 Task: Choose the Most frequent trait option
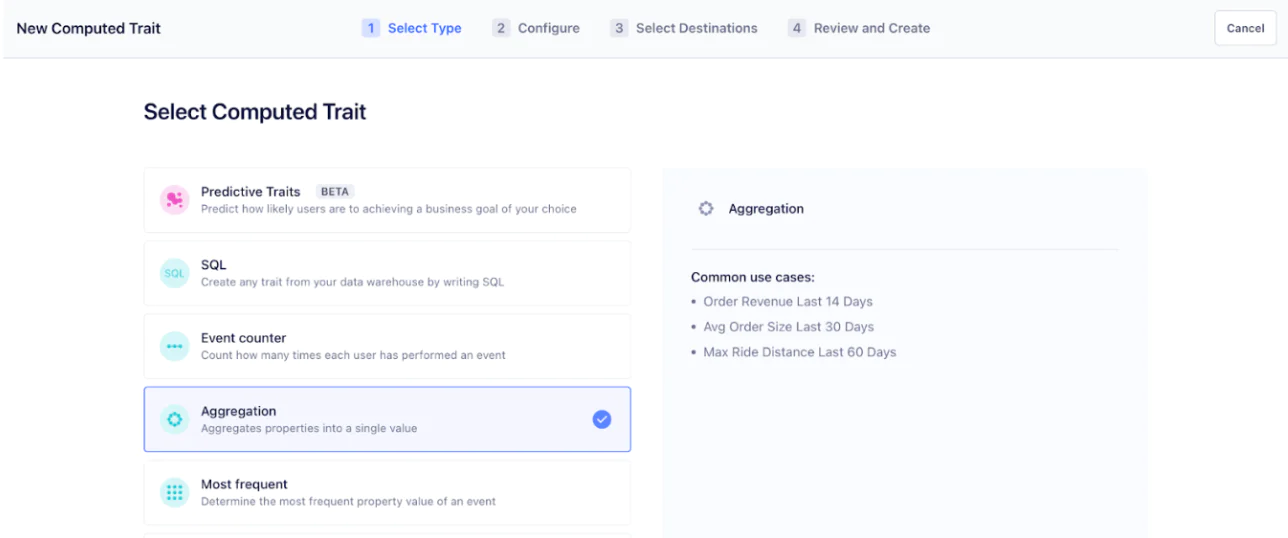coord(387,492)
